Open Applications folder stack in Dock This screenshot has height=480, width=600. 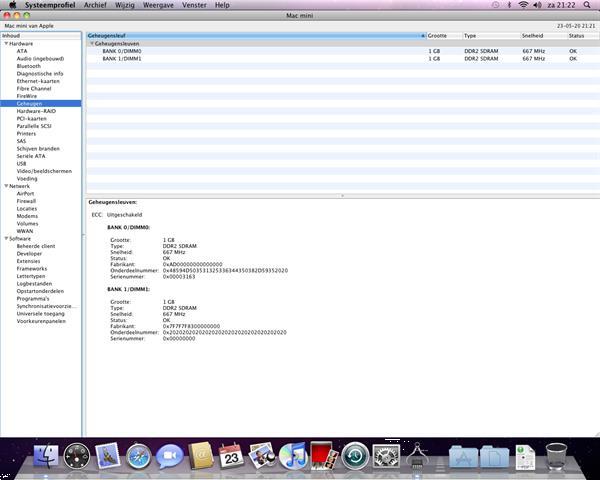(x=463, y=456)
